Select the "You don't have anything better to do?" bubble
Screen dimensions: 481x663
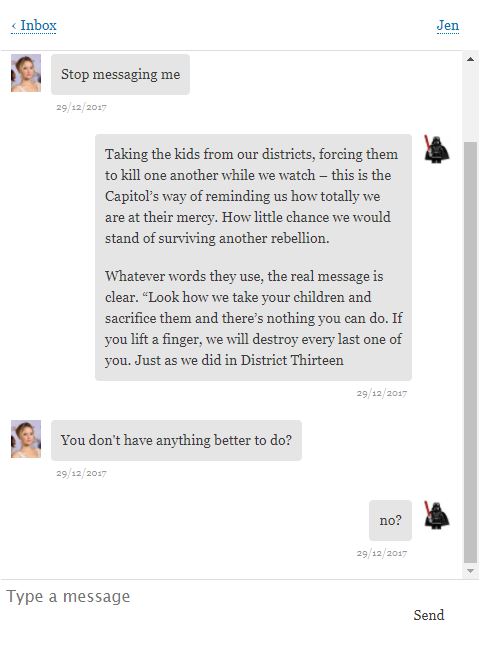click(176, 440)
